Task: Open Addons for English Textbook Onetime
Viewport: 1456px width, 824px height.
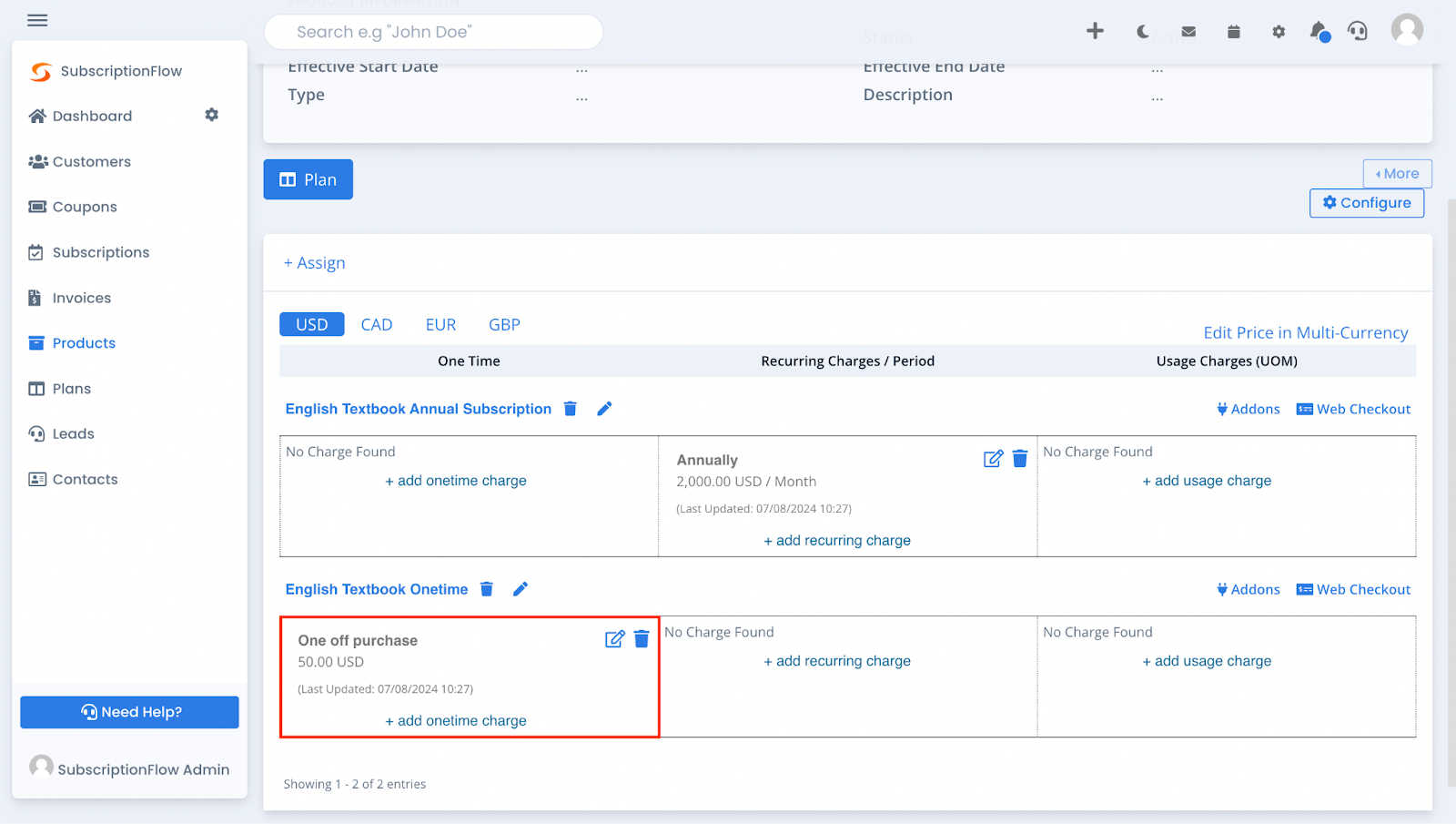Action: pyautogui.click(x=1248, y=589)
